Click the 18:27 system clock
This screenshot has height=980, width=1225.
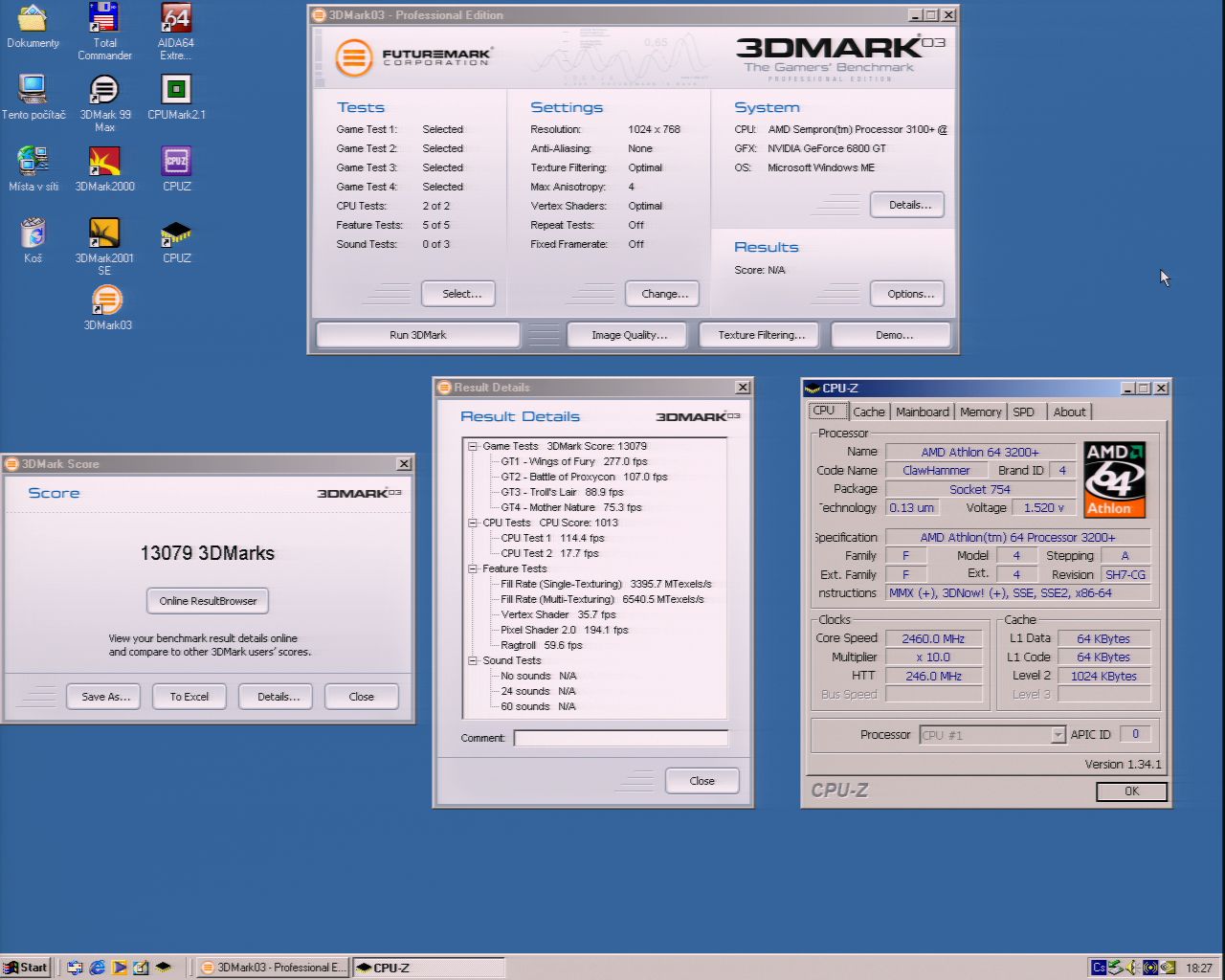[x=1199, y=968]
